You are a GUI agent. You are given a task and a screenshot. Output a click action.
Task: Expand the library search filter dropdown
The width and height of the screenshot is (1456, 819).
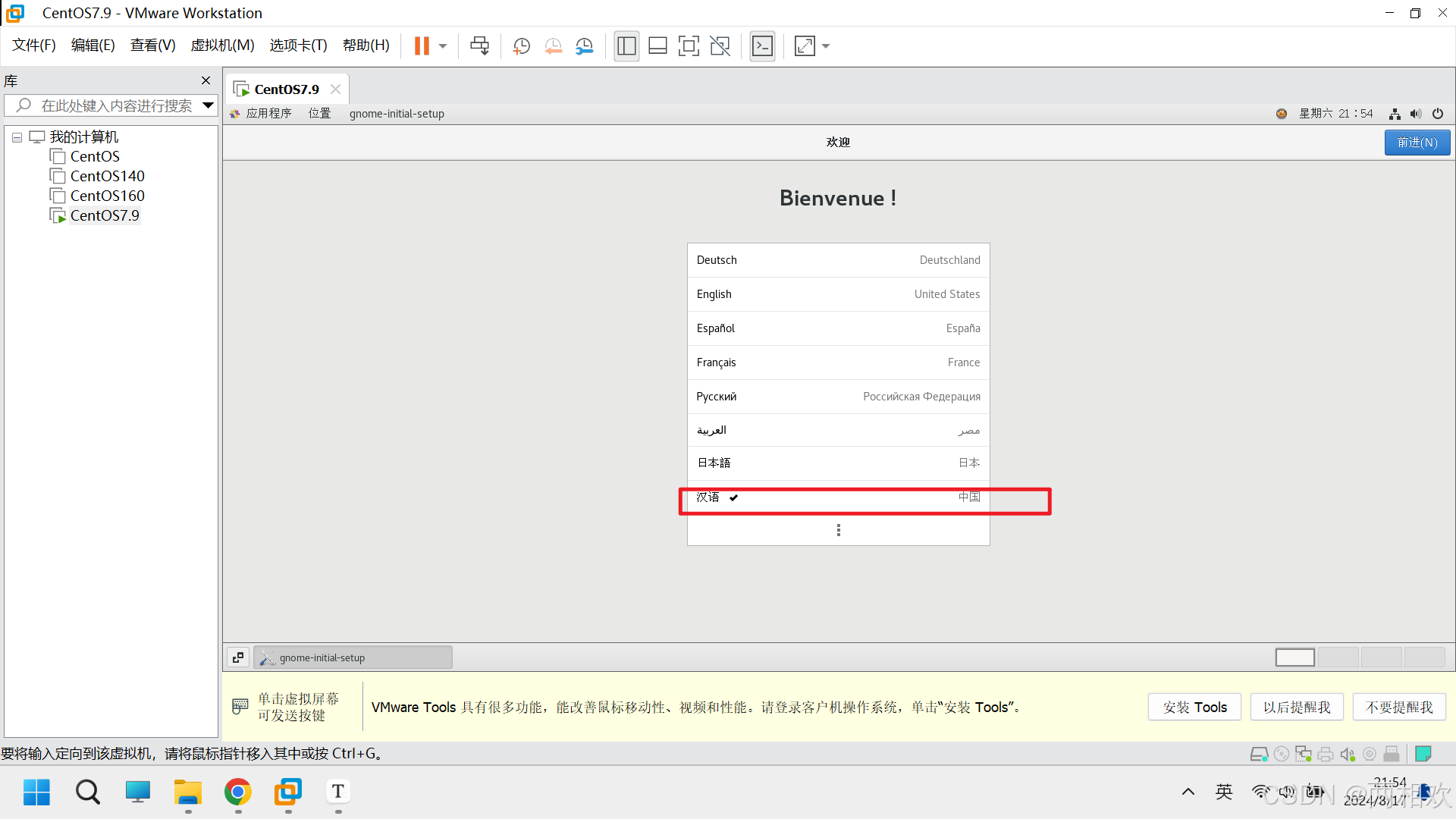point(208,105)
